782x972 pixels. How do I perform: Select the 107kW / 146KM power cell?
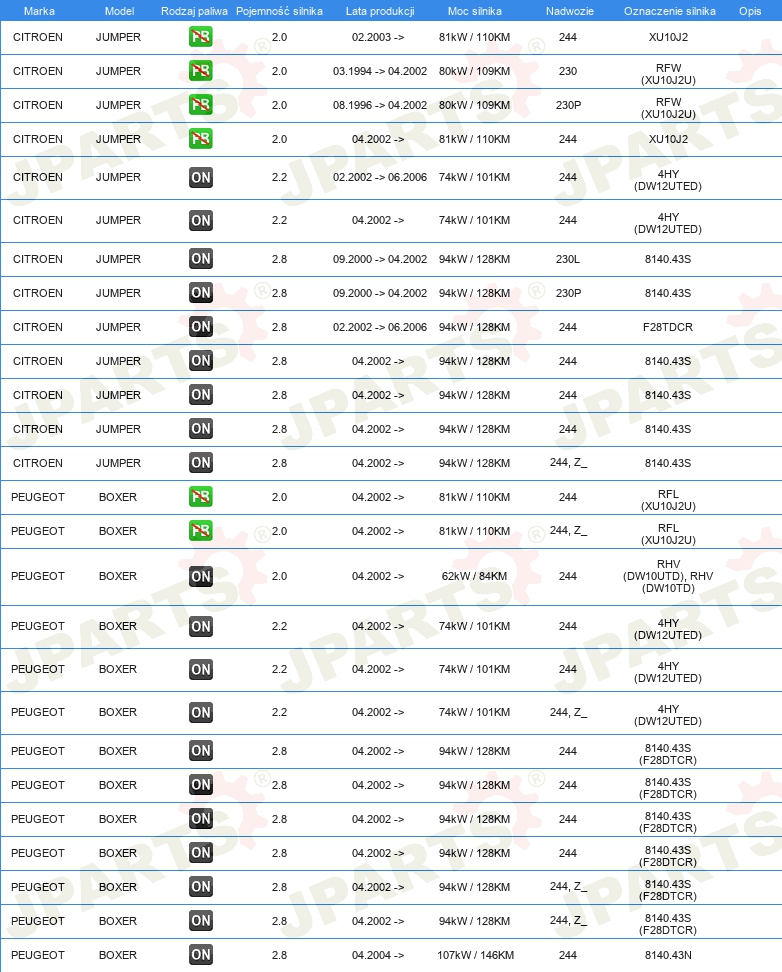(476, 955)
